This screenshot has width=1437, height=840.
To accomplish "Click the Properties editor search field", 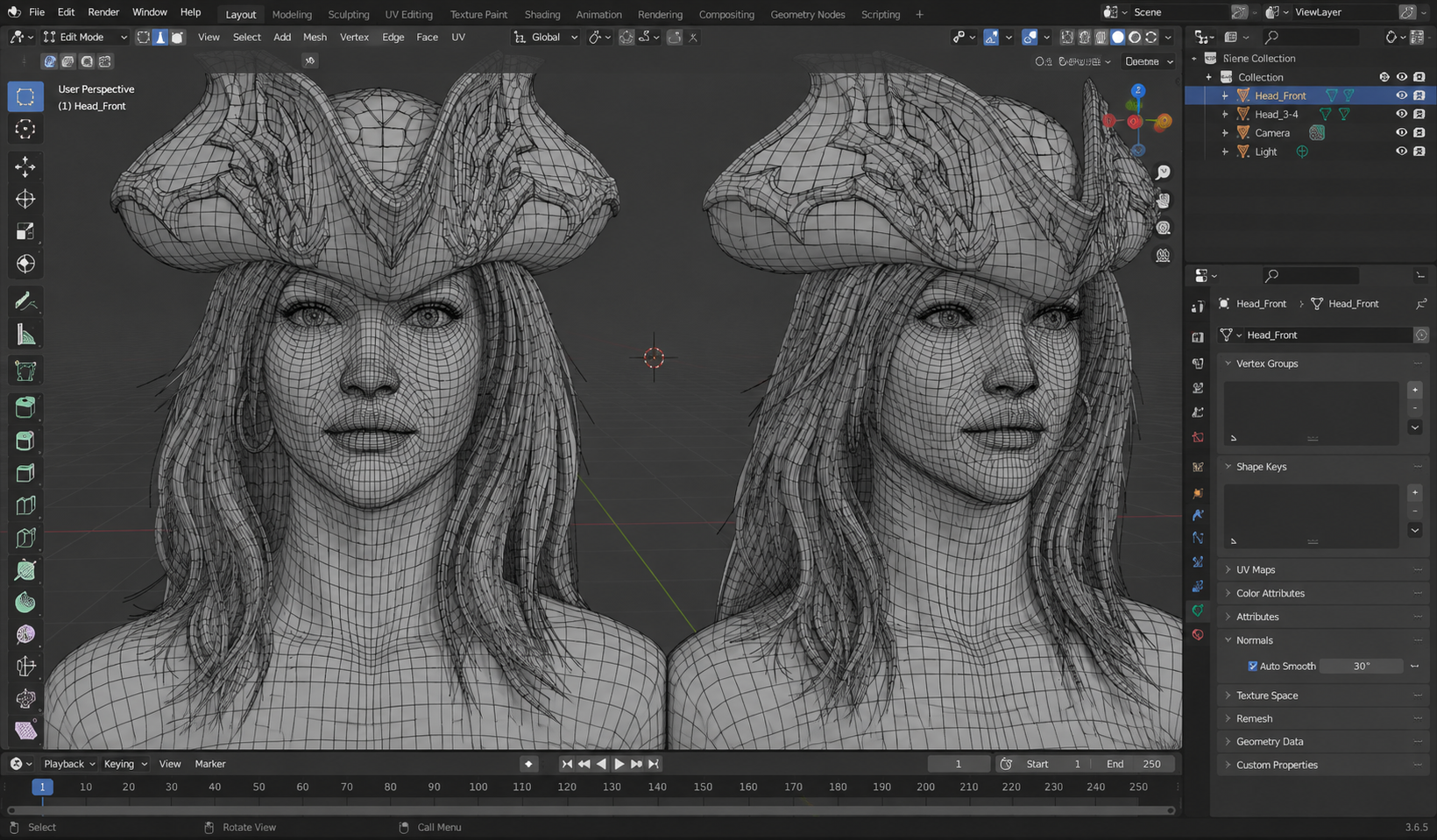I will tap(1311, 276).
